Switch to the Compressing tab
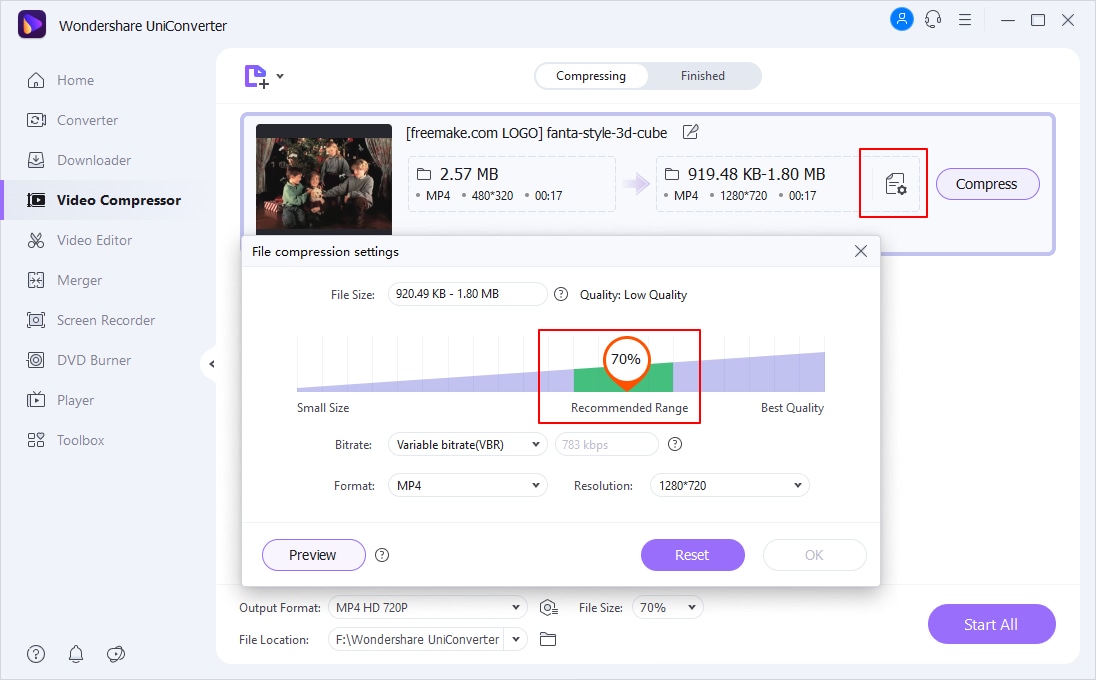 591,75
